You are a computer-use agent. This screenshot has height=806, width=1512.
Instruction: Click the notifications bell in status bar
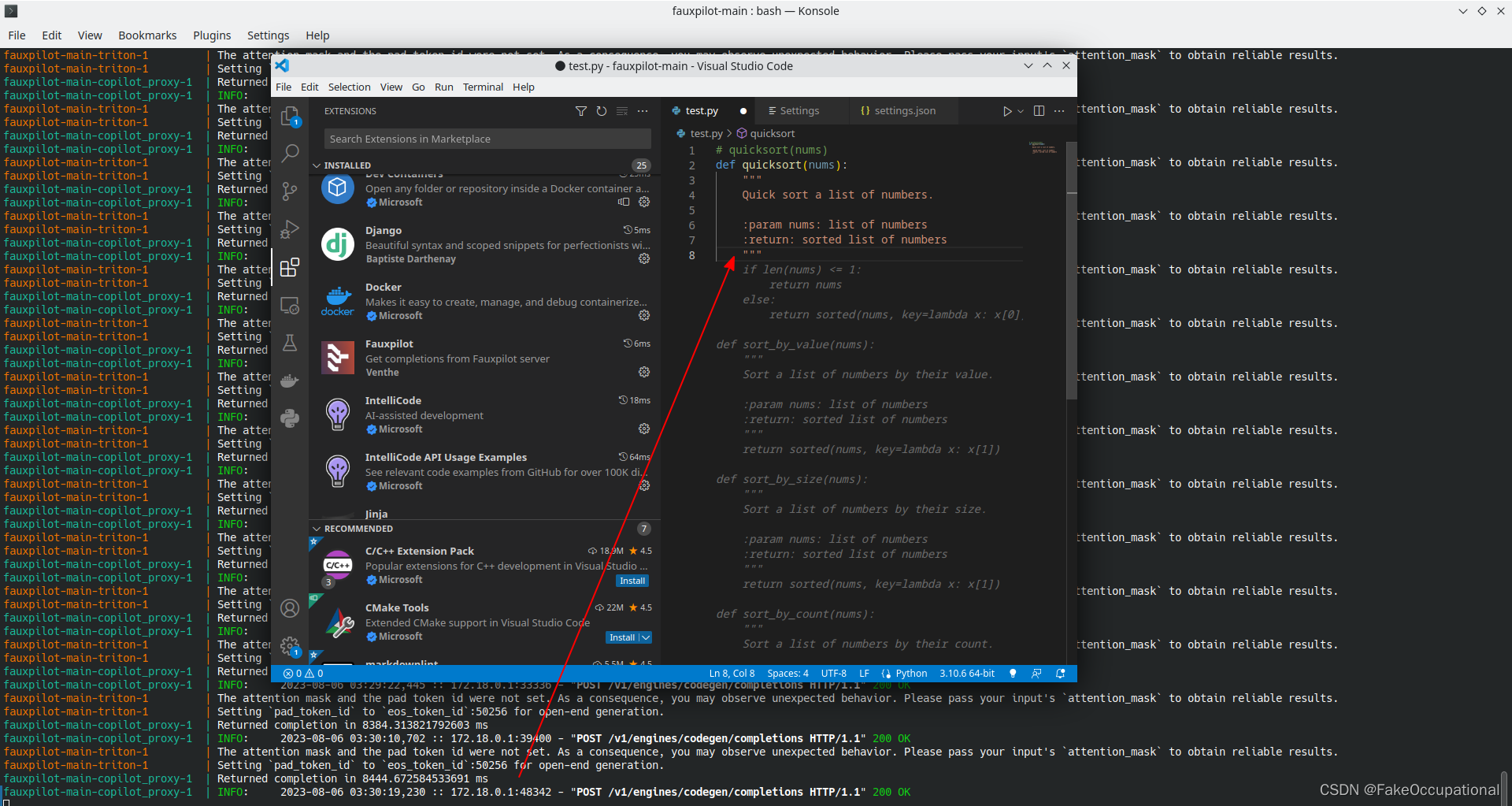[1061, 674]
